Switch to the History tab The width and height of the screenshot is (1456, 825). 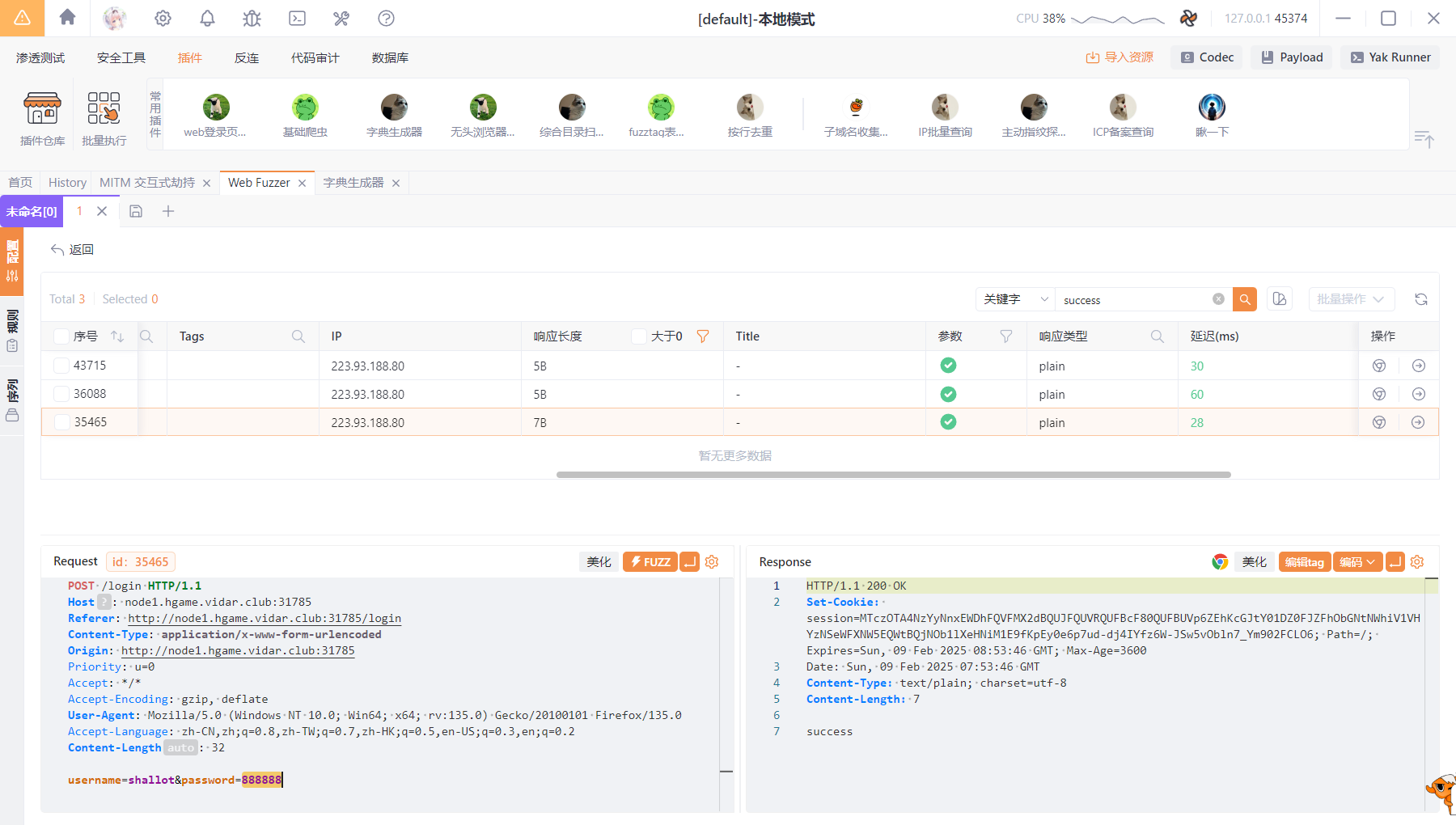67,183
